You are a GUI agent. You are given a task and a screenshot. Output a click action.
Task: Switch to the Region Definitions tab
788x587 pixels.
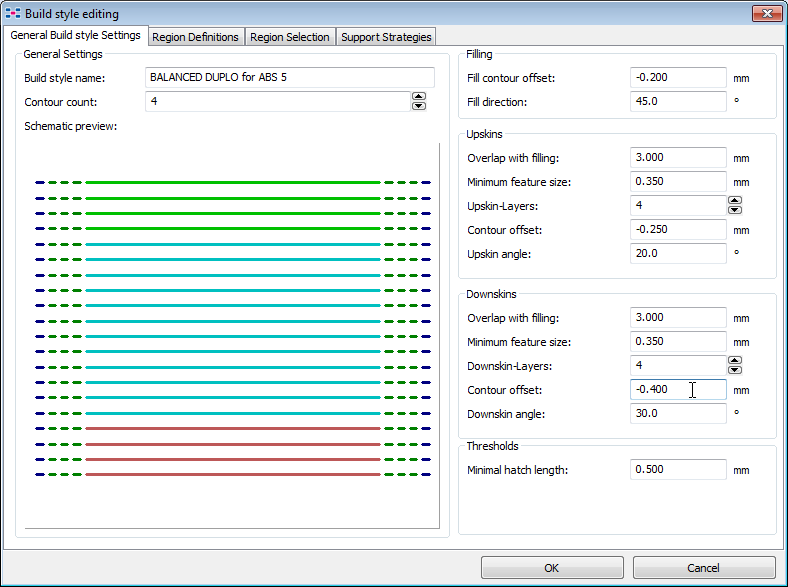click(195, 37)
